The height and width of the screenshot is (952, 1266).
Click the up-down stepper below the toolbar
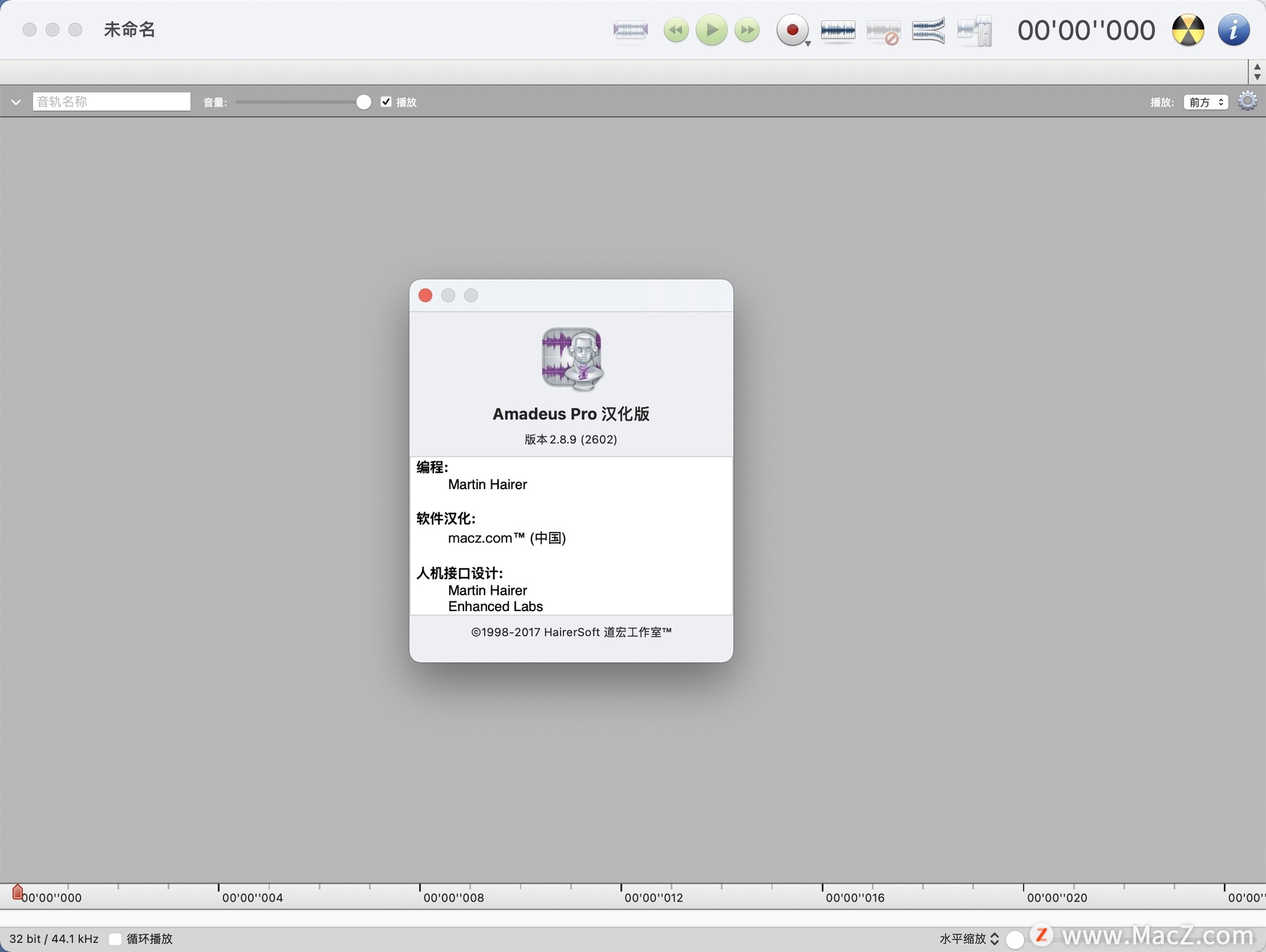1257,71
